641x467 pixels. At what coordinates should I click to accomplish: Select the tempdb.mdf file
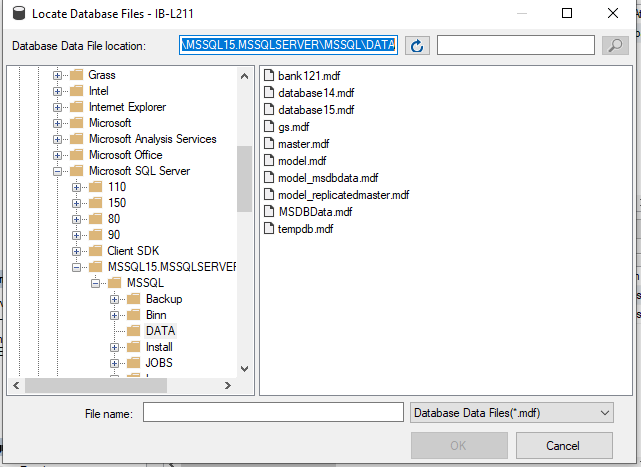303,229
